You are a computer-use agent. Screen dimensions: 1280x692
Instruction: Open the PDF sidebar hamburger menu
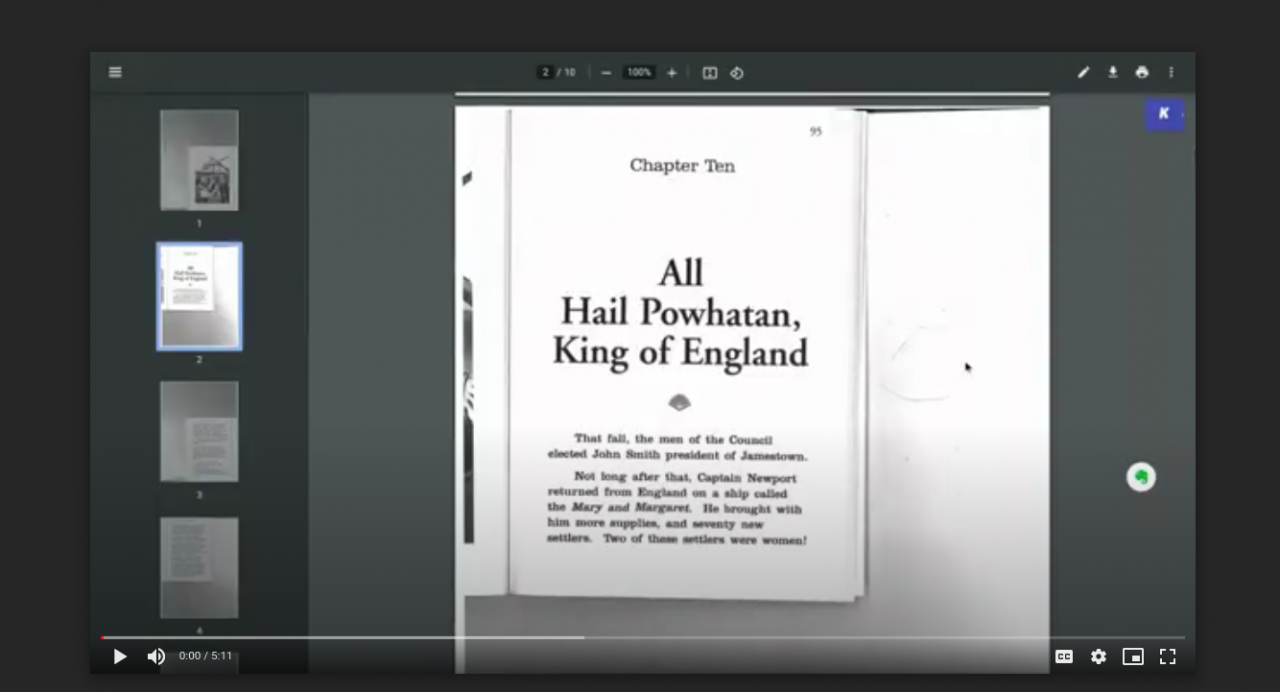pos(115,72)
